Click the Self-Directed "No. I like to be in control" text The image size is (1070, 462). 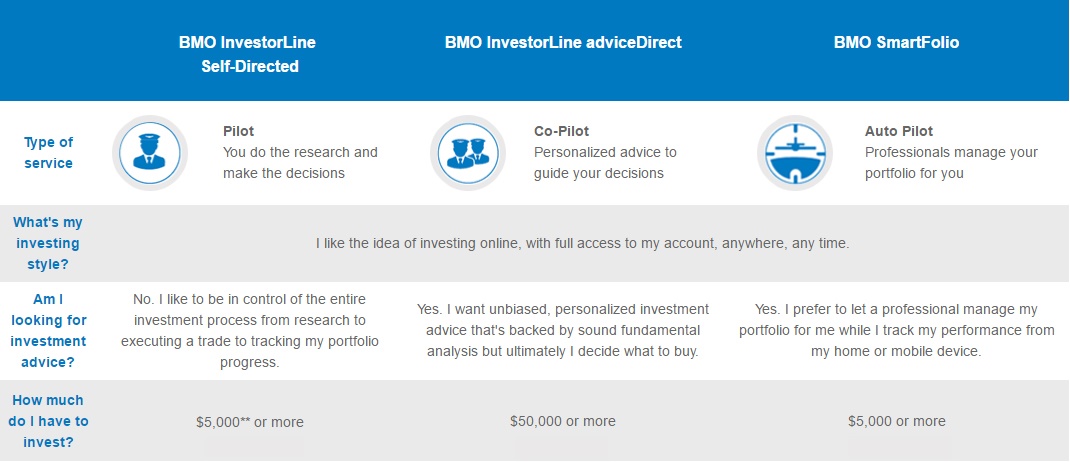250,330
